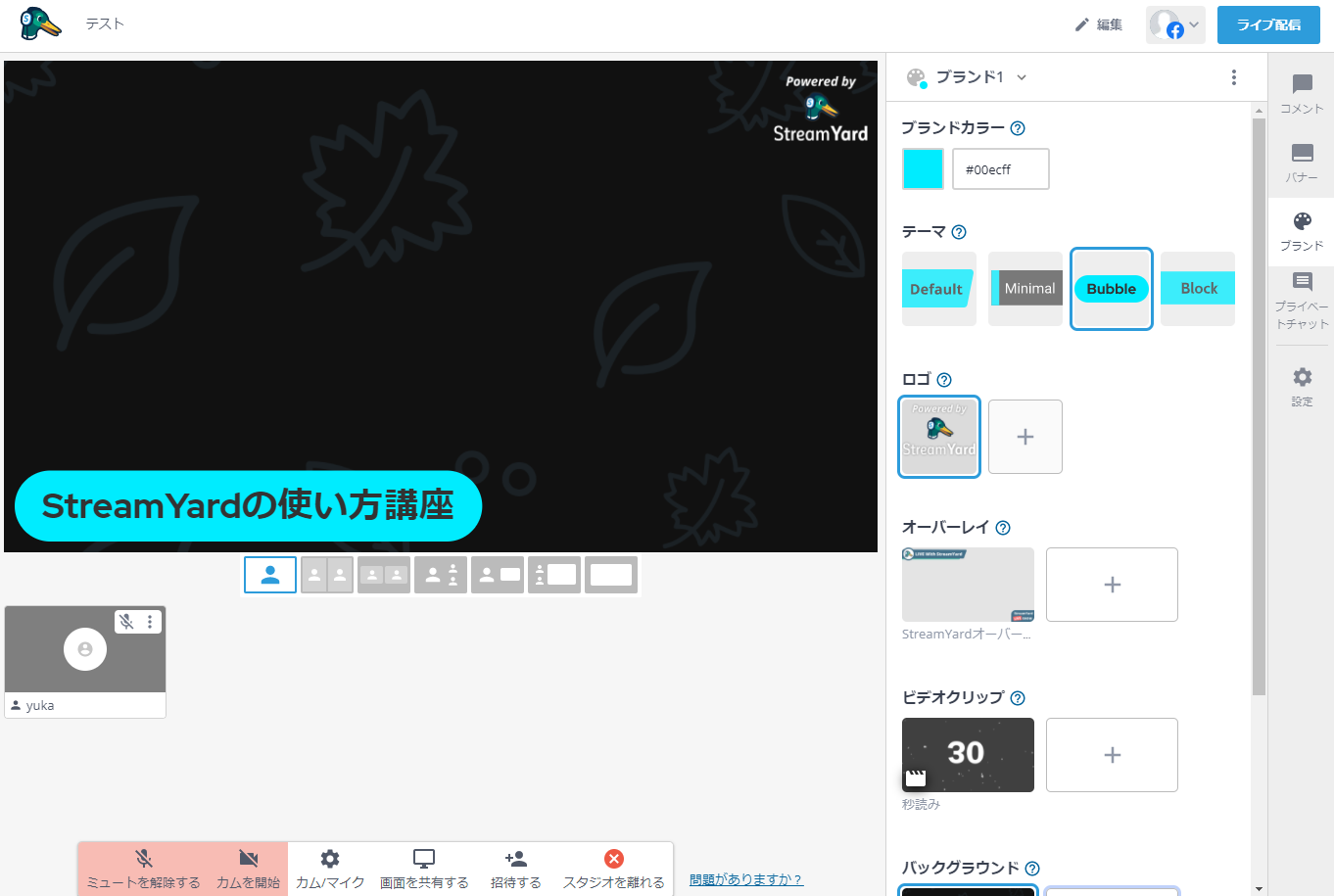Click 招待する invite button
Image resolution: width=1334 pixels, height=896 pixels.
516,869
